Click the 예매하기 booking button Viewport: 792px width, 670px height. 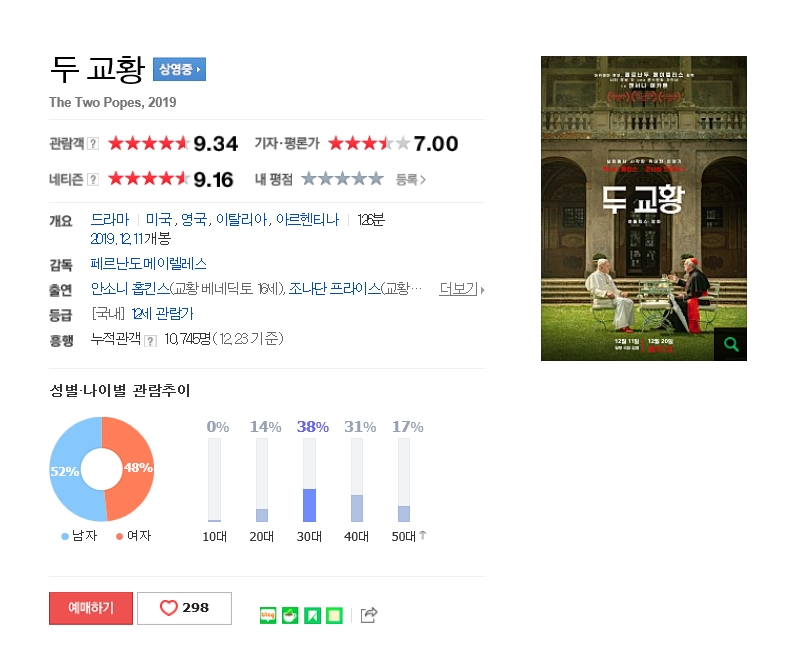(x=91, y=608)
